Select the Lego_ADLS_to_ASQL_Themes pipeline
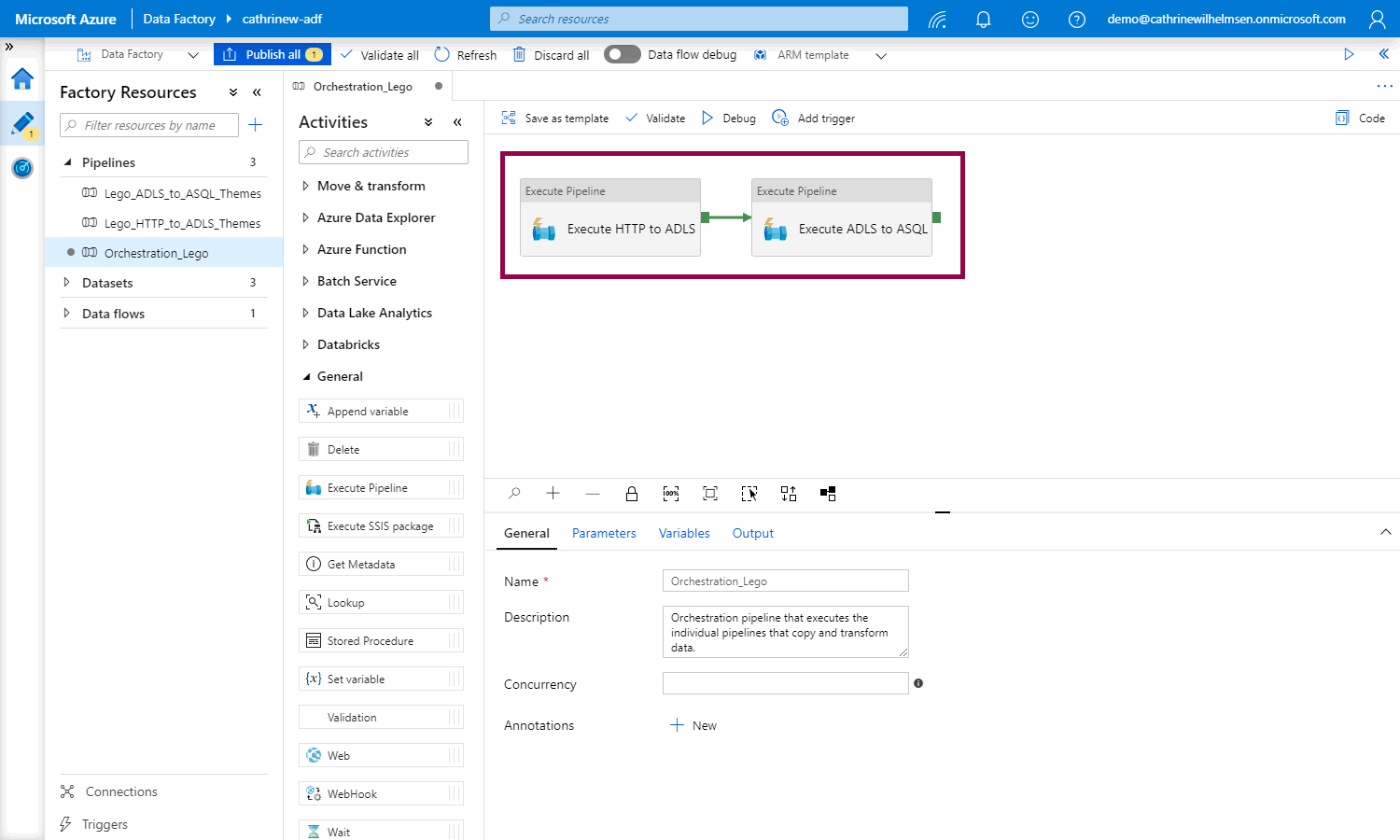Screen dimensions: 1400x840 click(x=182, y=193)
